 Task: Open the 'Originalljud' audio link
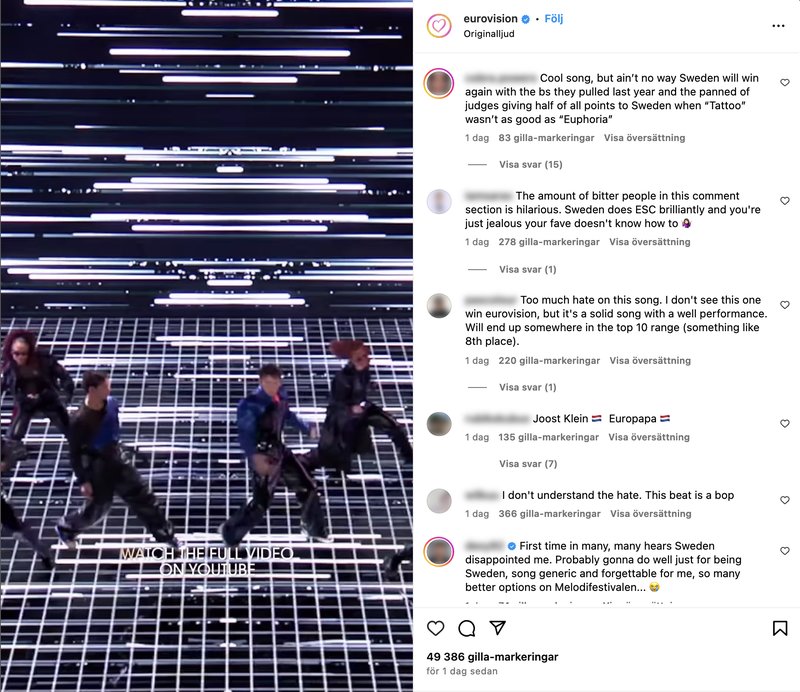tap(489, 34)
